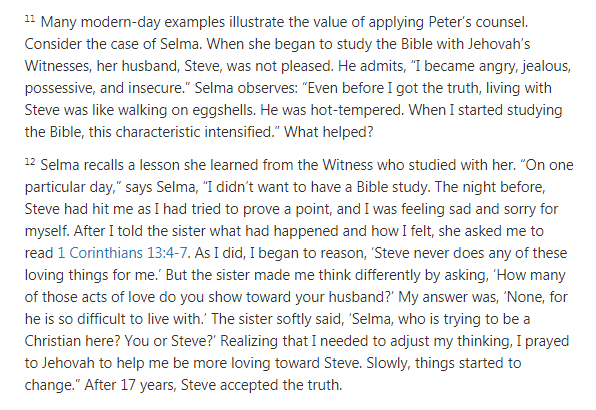Click the words "Bible study" in paragraph 12
Image resolution: width=596 pixels, height=410 pixels.
(393, 187)
